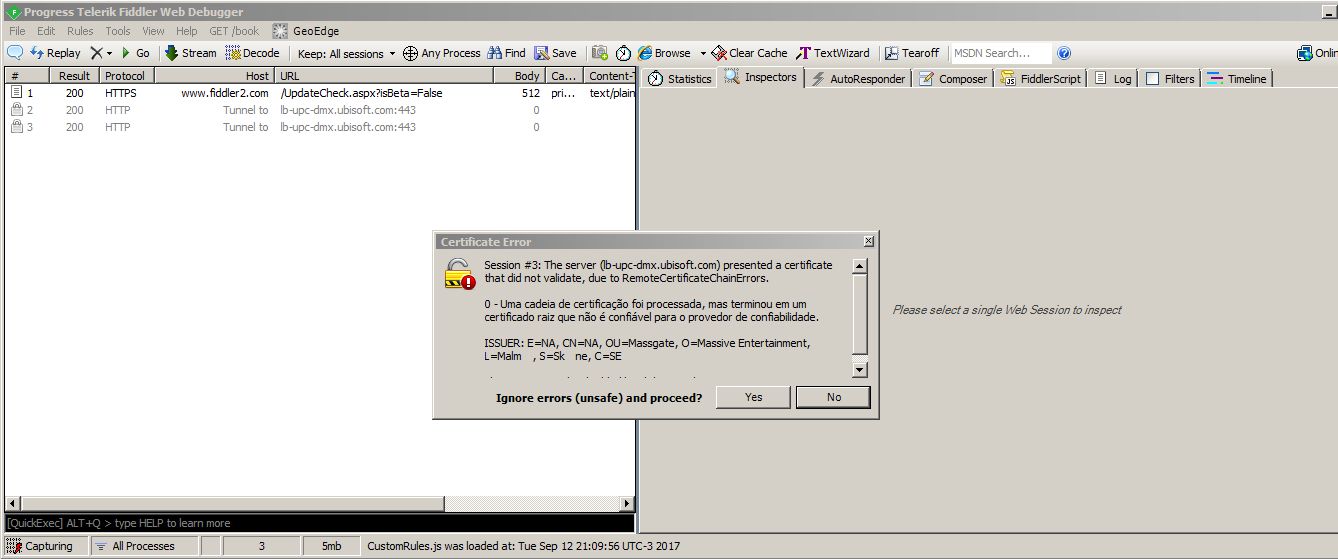
Task: Click the GET /book menu item
Action: coord(234,31)
